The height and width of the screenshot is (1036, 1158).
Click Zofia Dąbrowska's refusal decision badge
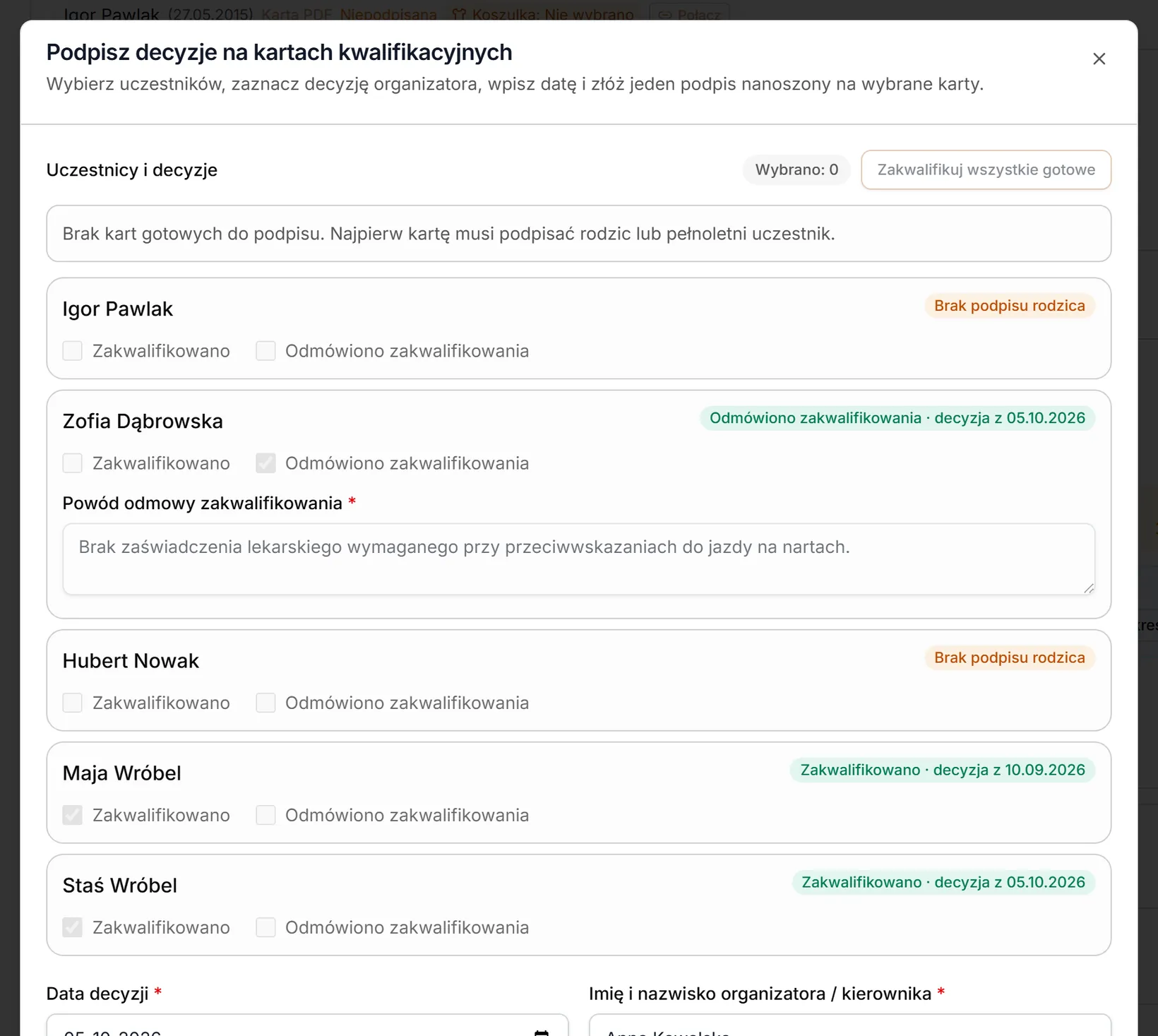(x=897, y=418)
